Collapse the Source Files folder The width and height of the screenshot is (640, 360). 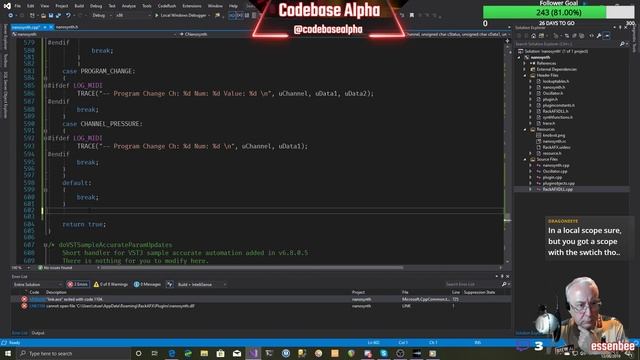click(525, 160)
